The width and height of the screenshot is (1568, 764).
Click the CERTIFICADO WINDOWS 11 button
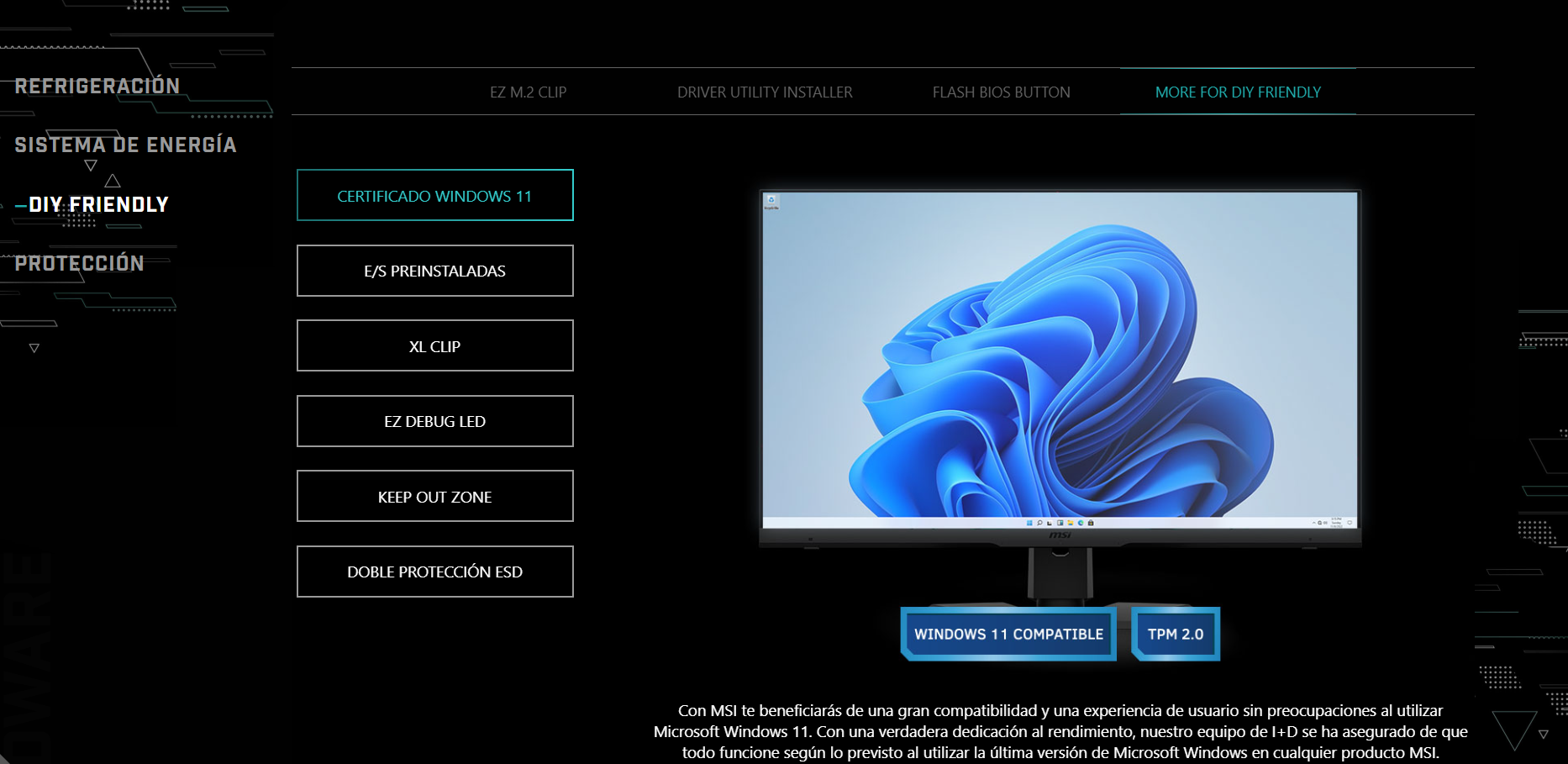434,196
